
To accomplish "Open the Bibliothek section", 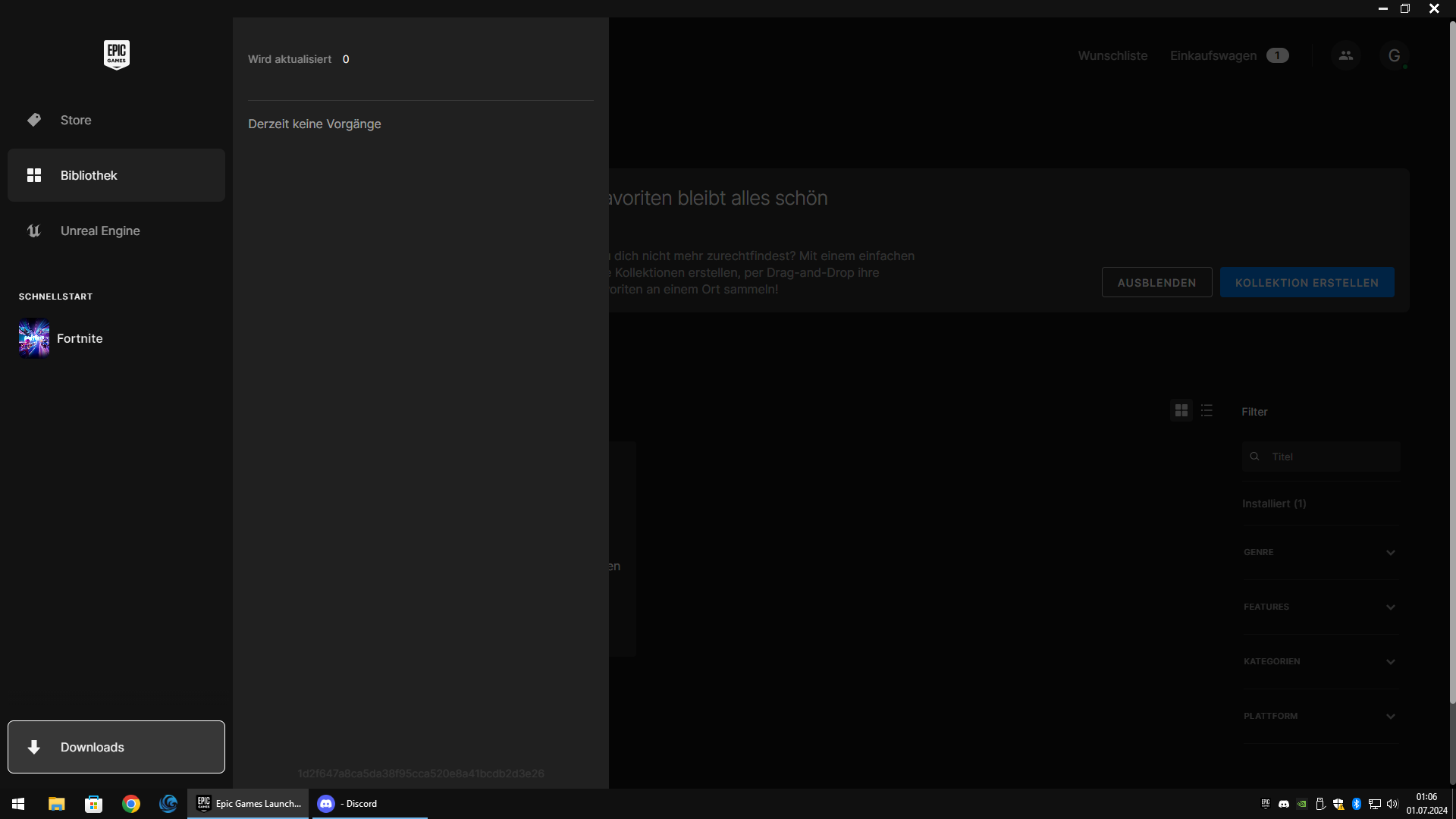I will click(116, 175).
